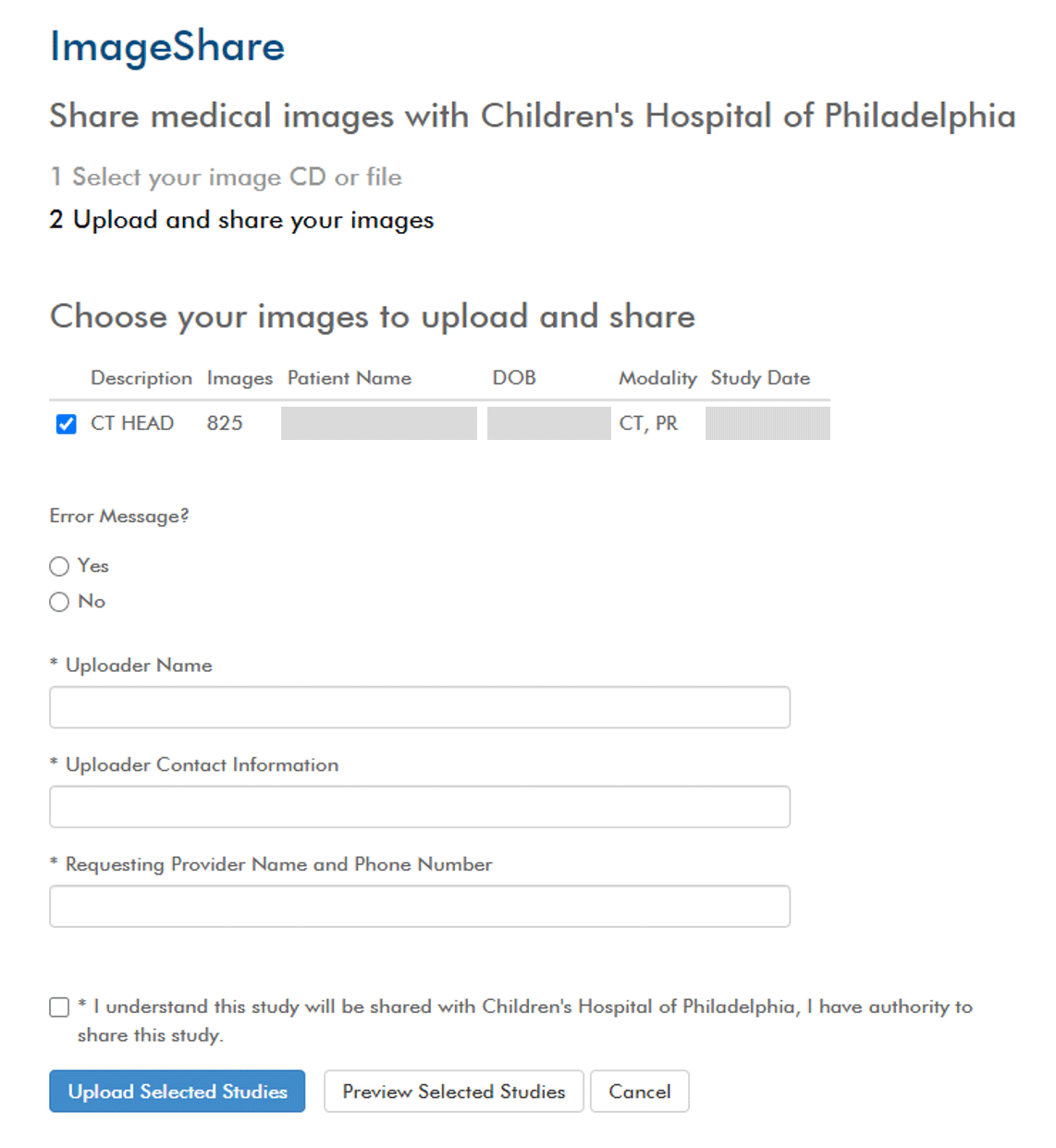The image size is (1056, 1148).
Task: Click the ImageShare title heading
Action: tap(167, 46)
